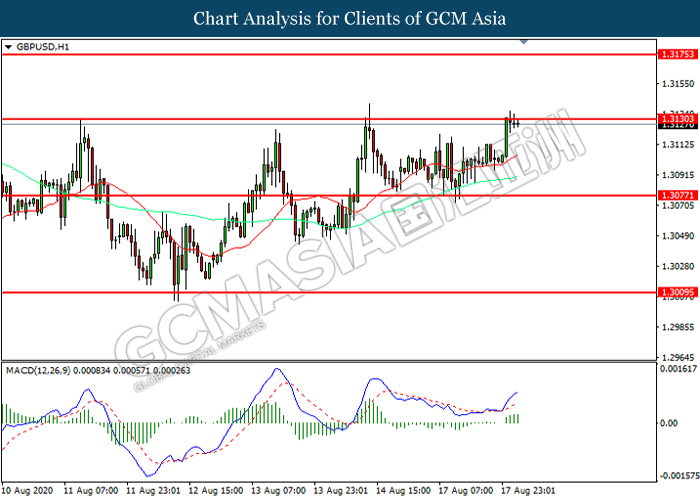Click the MACD -0.001575 scale value
Image resolution: width=700 pixels, height=500 pixels.
pos(679,476)
